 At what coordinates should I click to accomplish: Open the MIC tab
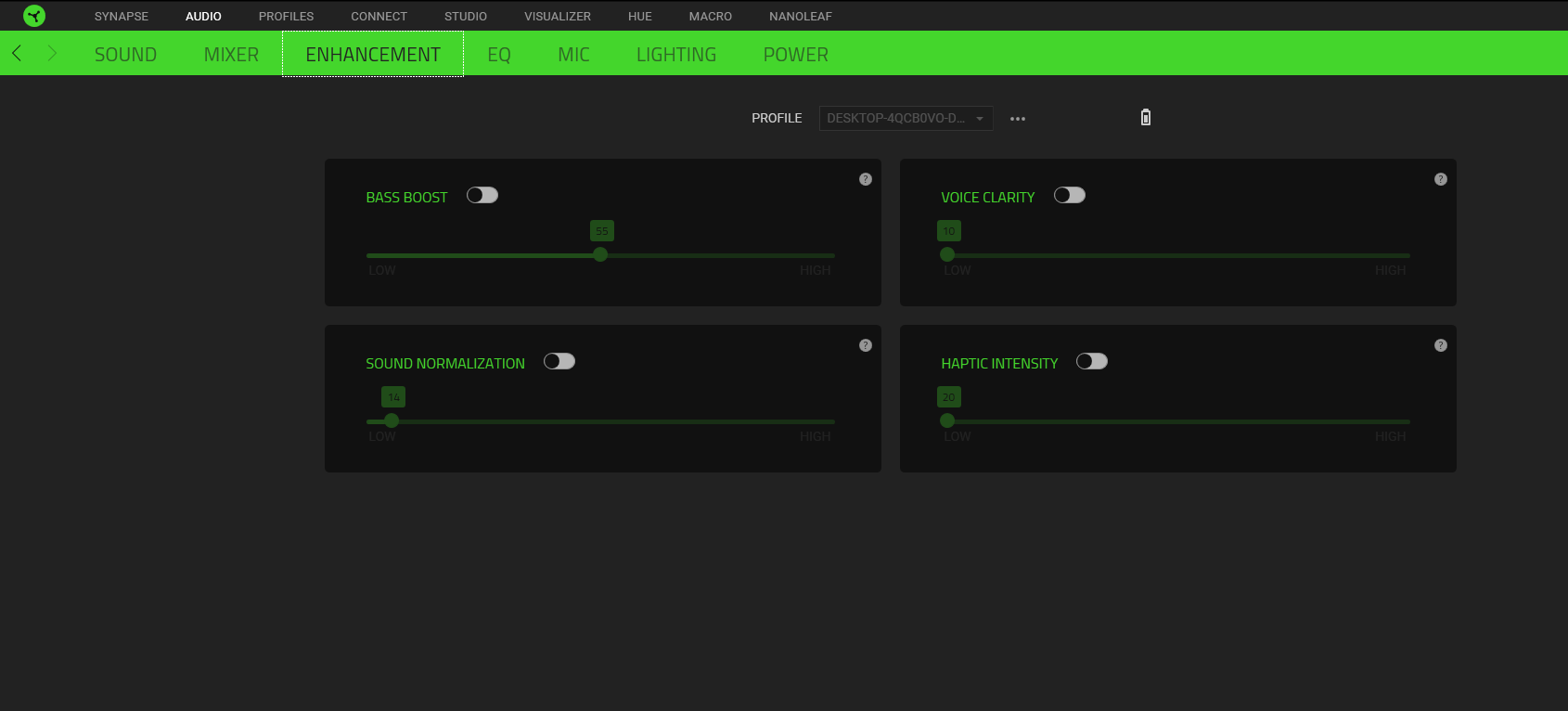573,55
